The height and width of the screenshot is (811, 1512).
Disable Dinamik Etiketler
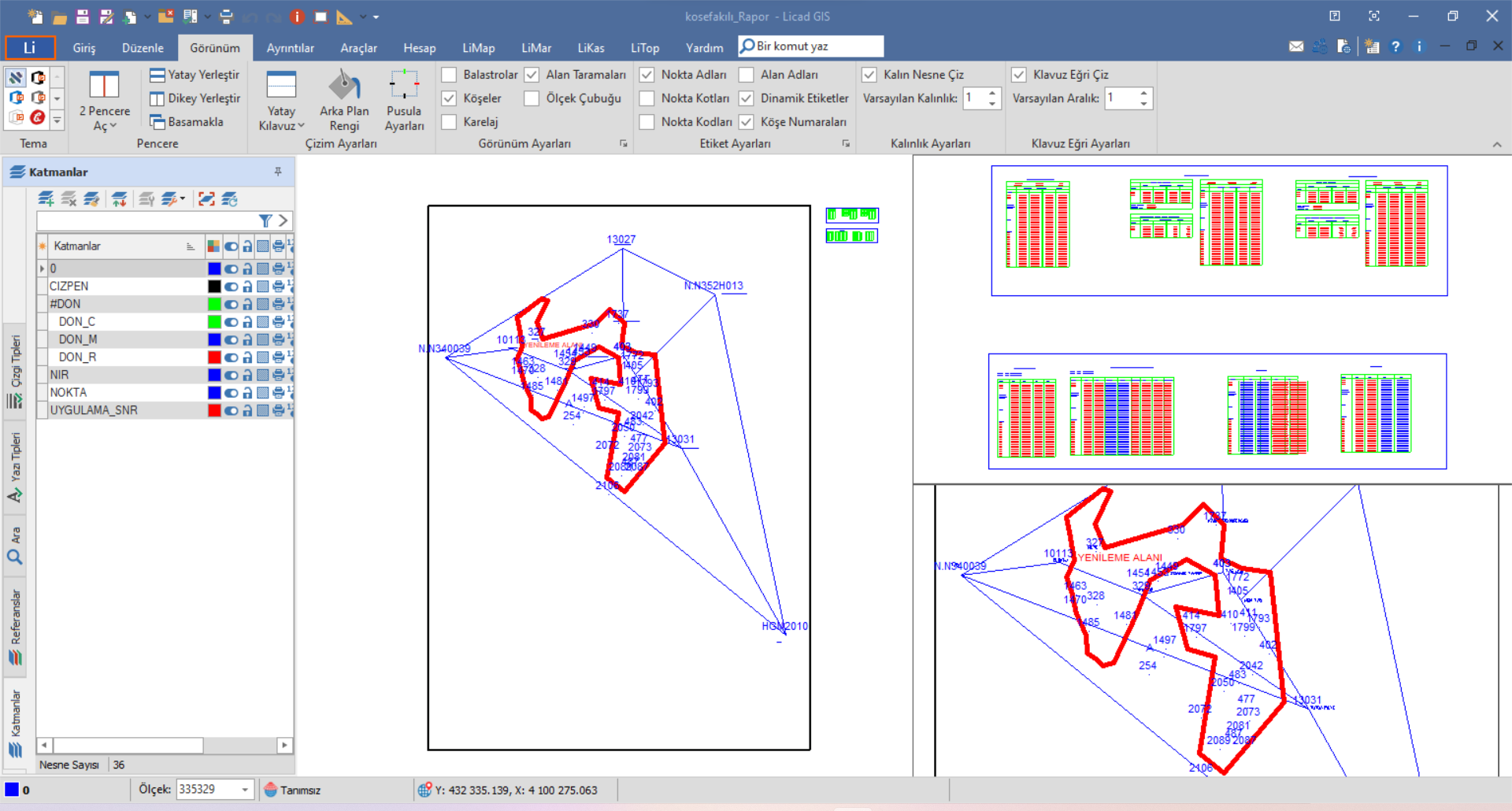pos(746,98)
